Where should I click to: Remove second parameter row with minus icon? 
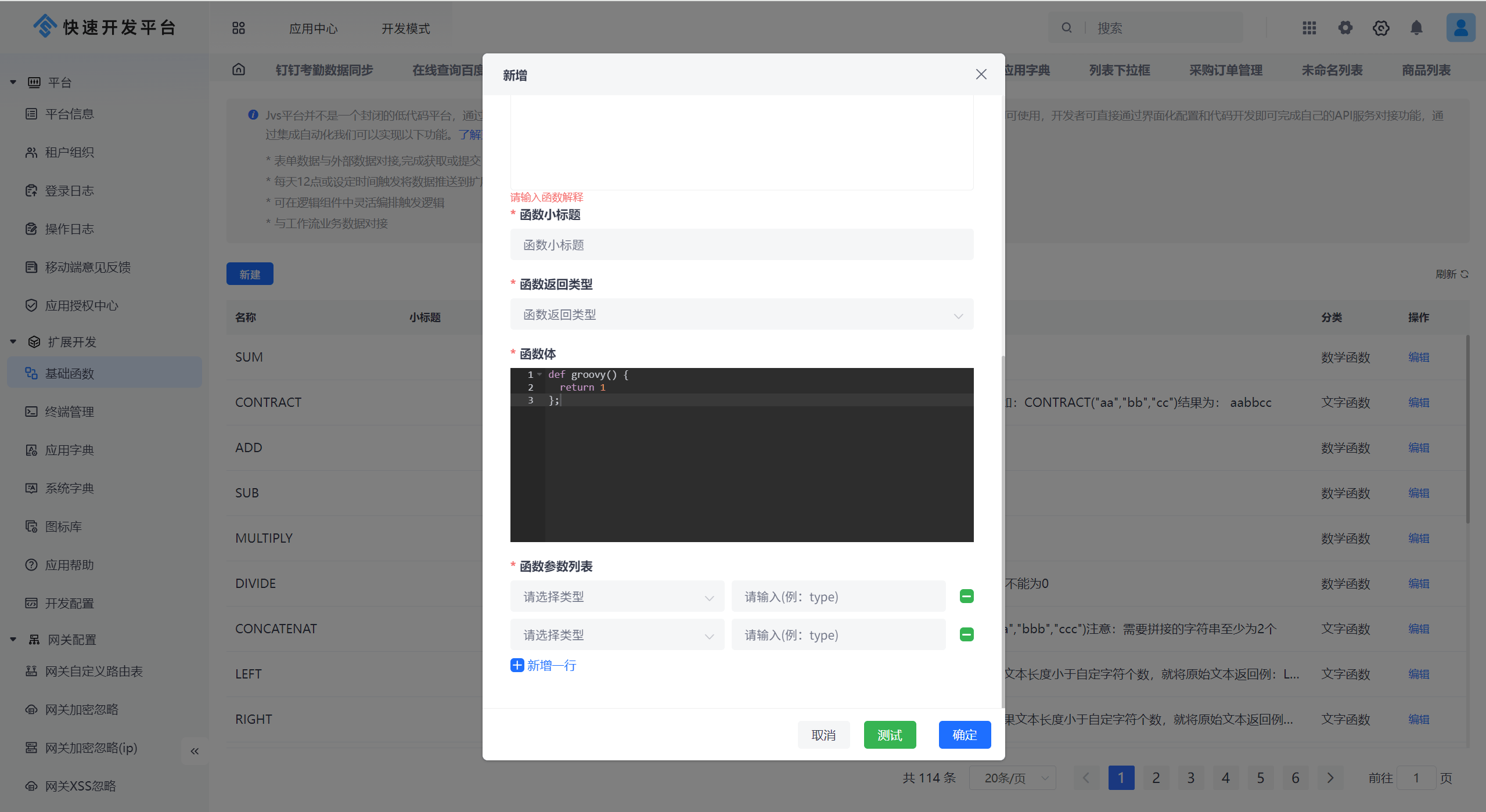click(x=966, y=634)
